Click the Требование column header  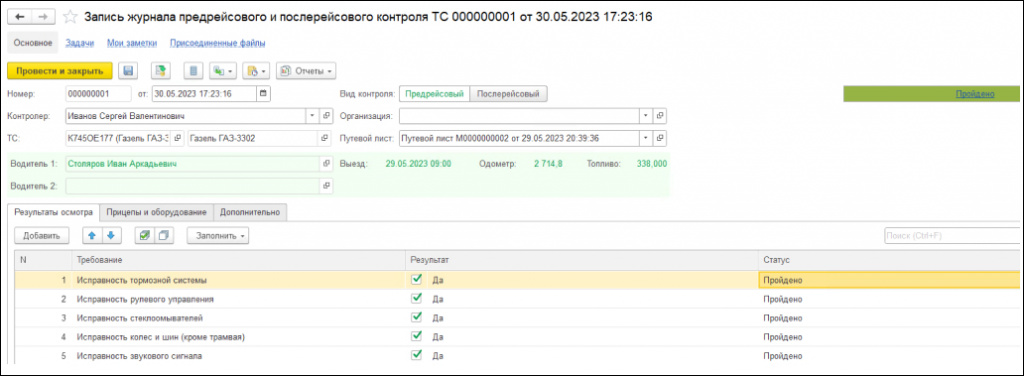[238, 260]
